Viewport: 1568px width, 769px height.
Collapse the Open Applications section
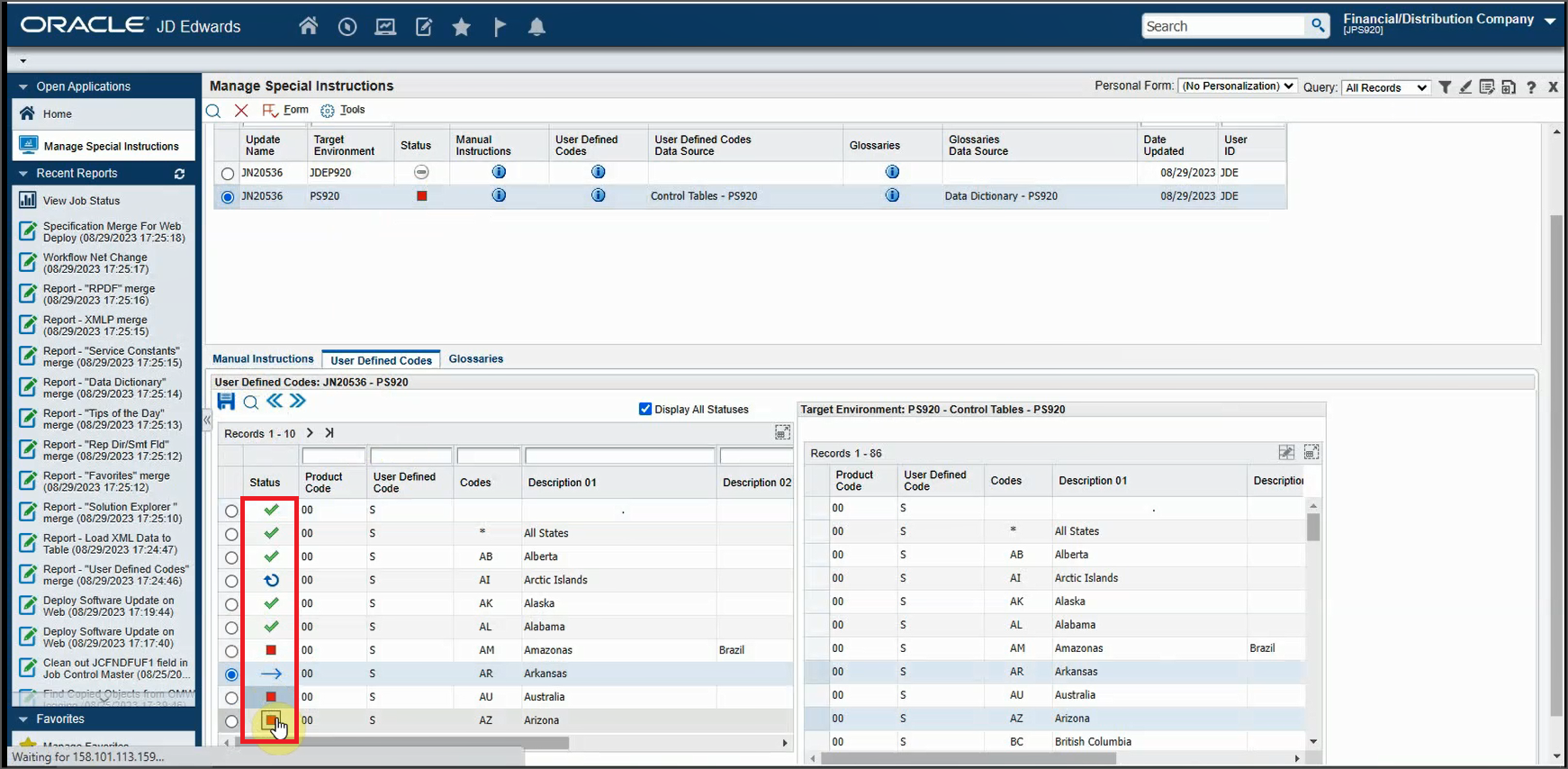point(23,87)
